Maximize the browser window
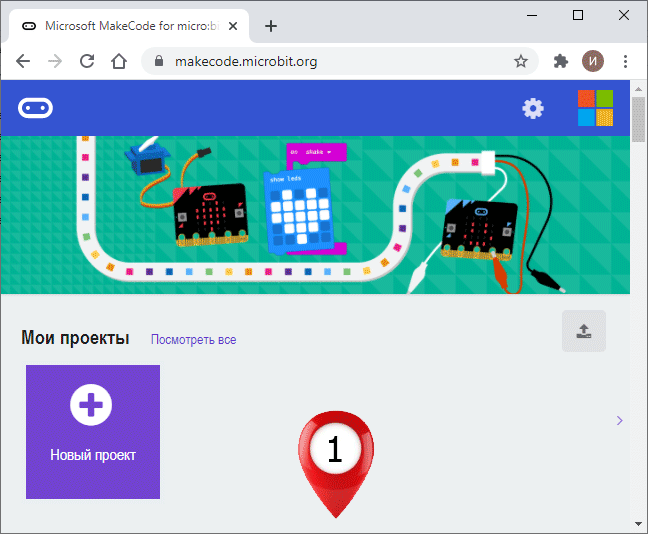The height and width of the screenshot is (534, 648). 578,15
